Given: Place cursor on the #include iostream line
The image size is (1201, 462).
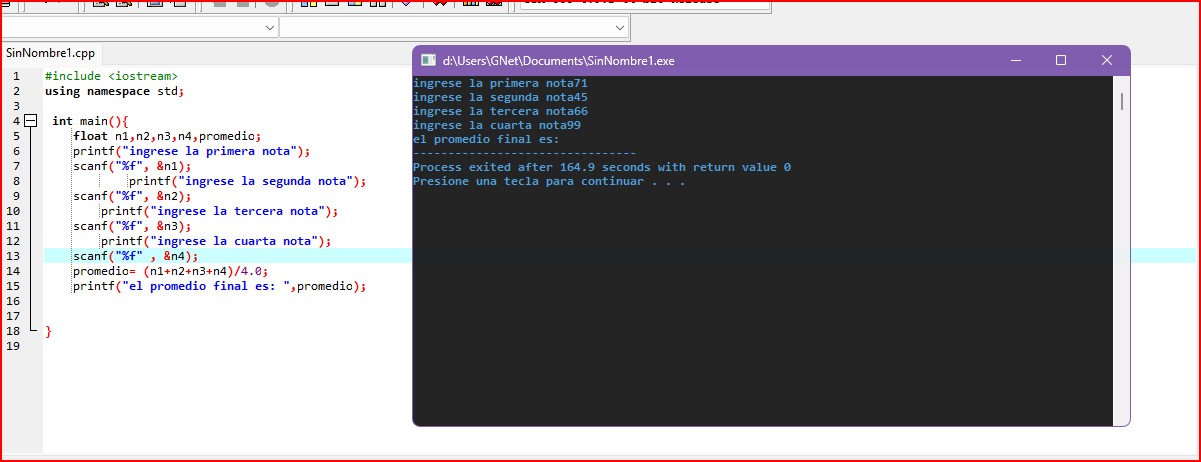Looking at the screenshot, I should point(111,76).
